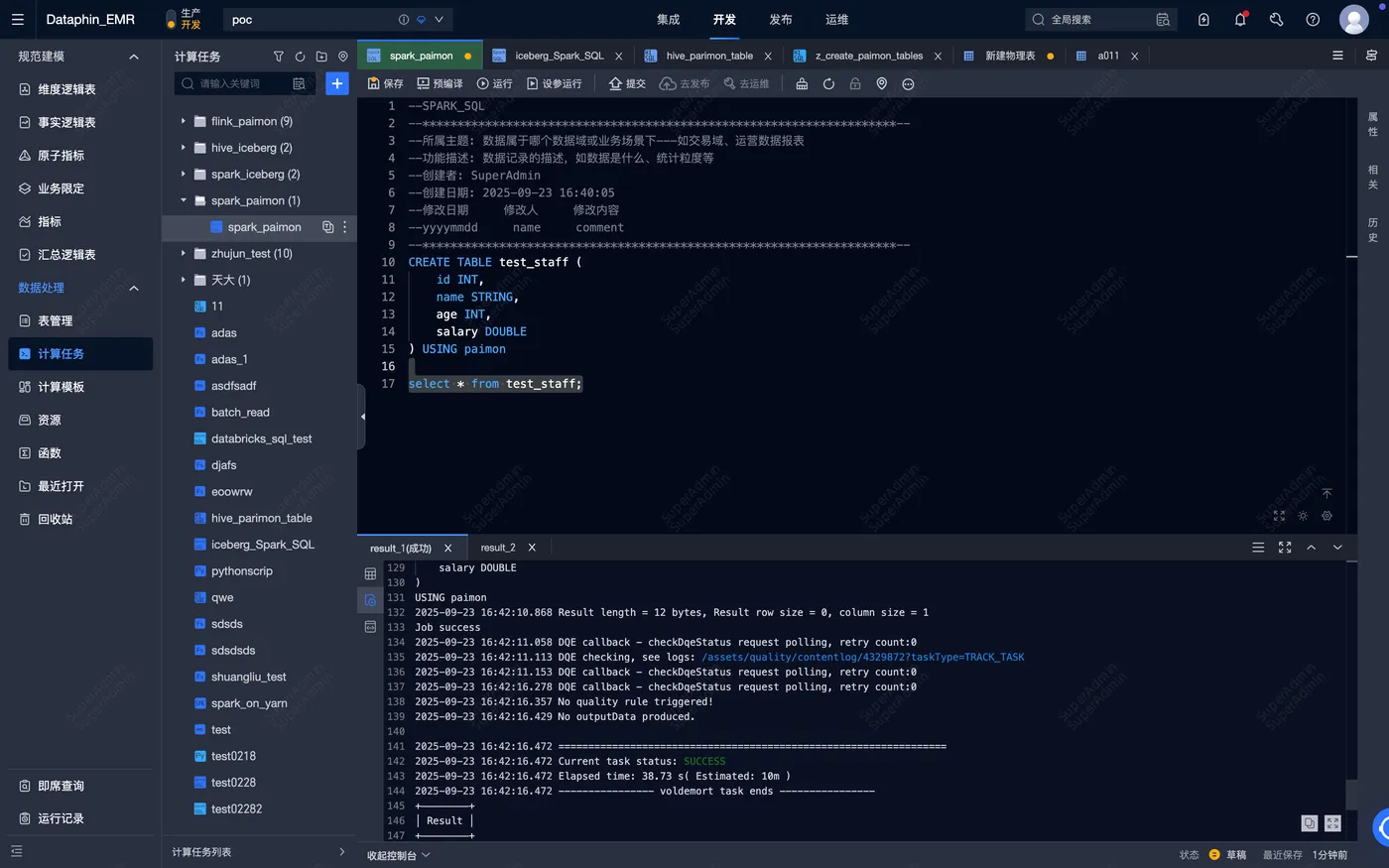Click the format broom icon in editor toolbar
Image resolution: width=1389 pixels, height=868 pixels.
(x=802, y=83)
